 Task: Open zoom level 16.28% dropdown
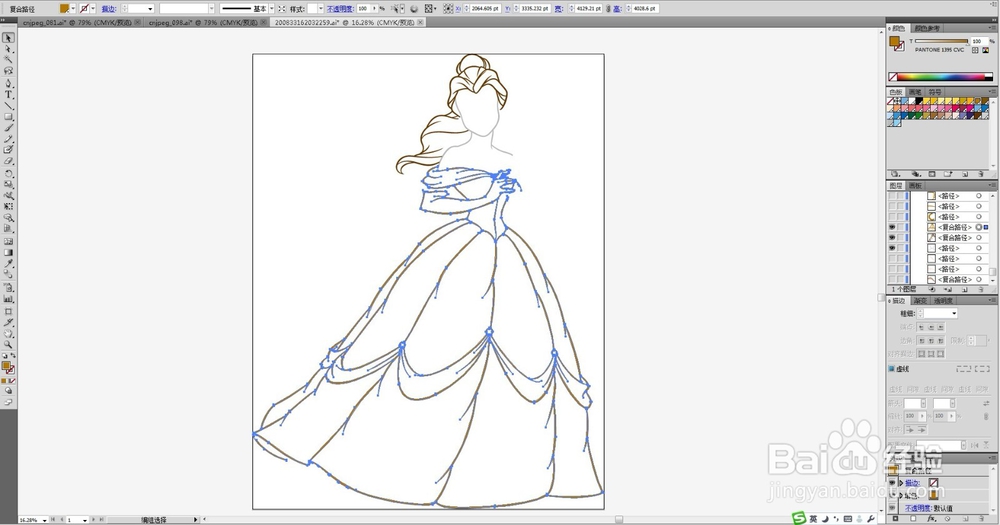tap(44, 520)
